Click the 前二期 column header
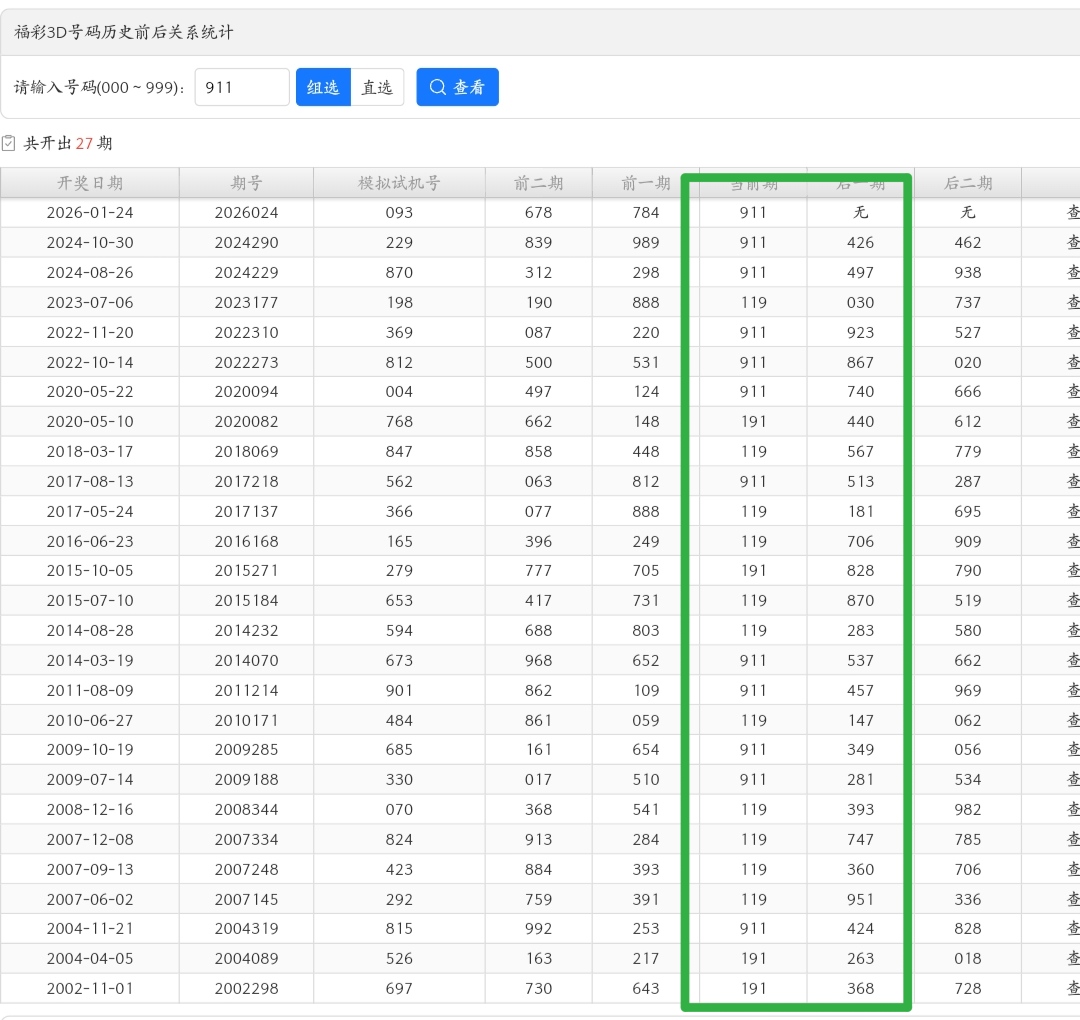 [x=538, y=183]
